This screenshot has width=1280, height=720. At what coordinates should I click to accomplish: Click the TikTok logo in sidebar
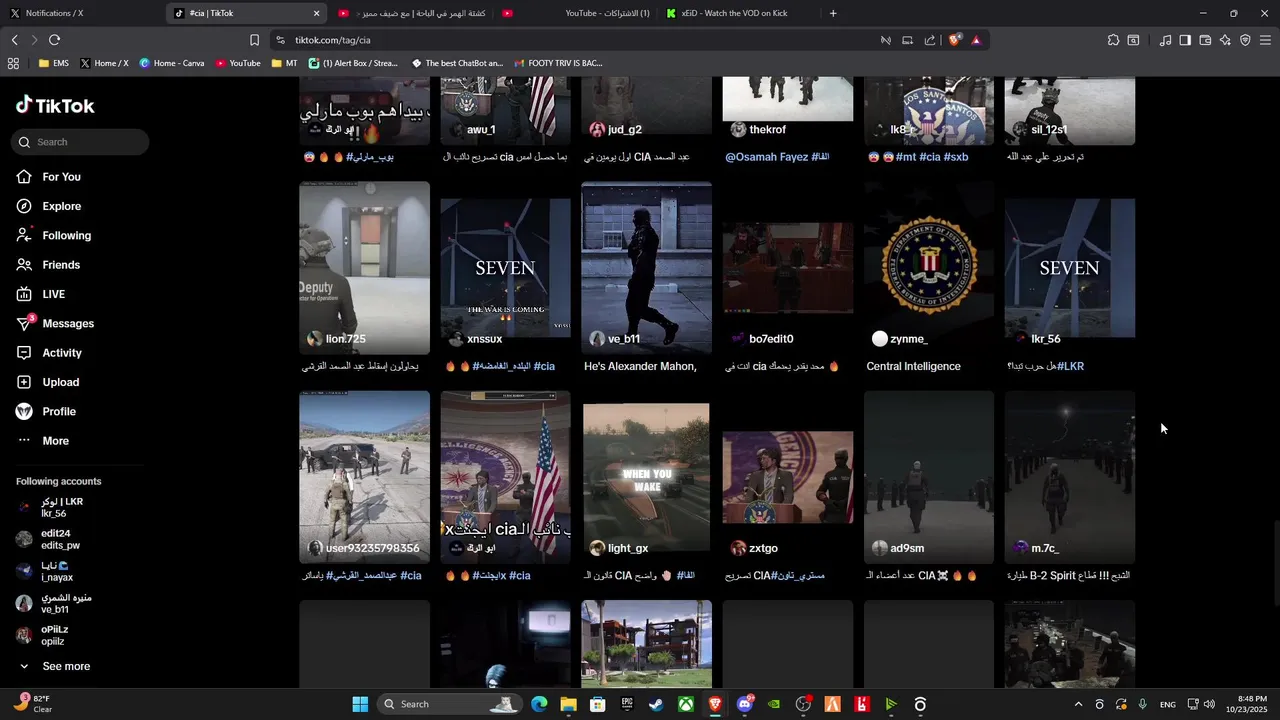click(x=55, y=105)
